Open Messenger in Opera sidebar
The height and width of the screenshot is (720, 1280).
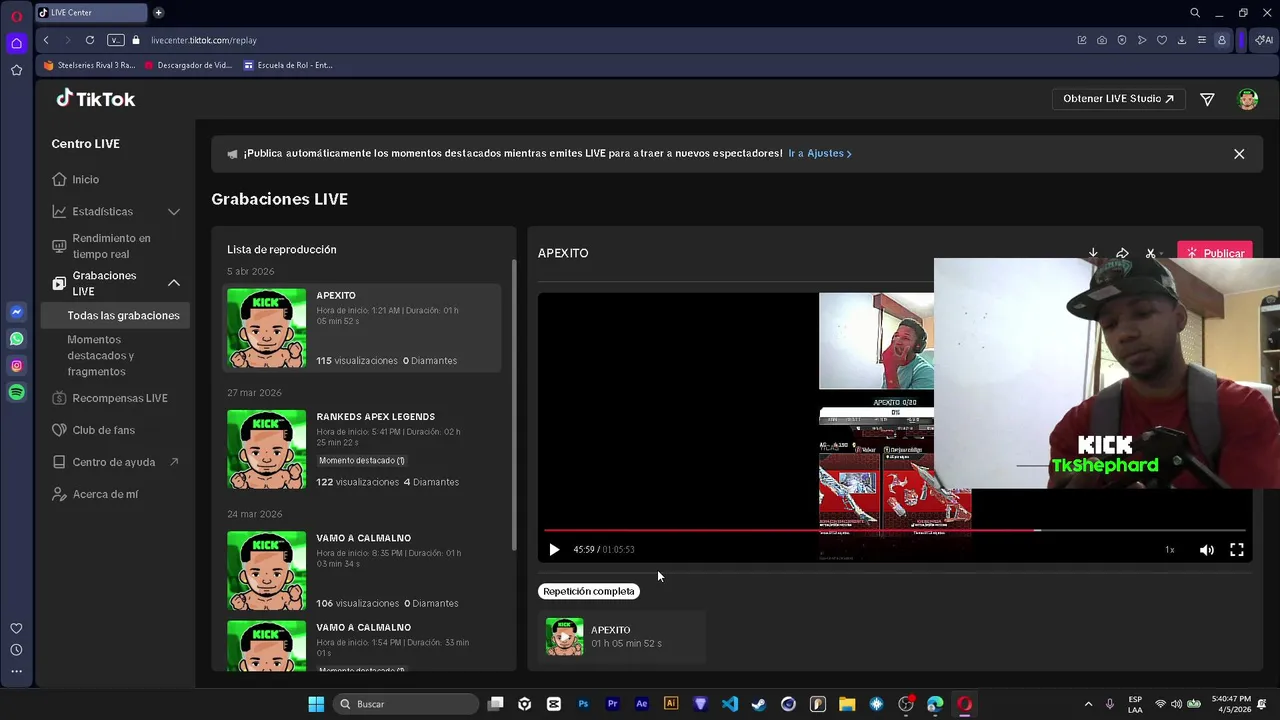coord(16,312)
